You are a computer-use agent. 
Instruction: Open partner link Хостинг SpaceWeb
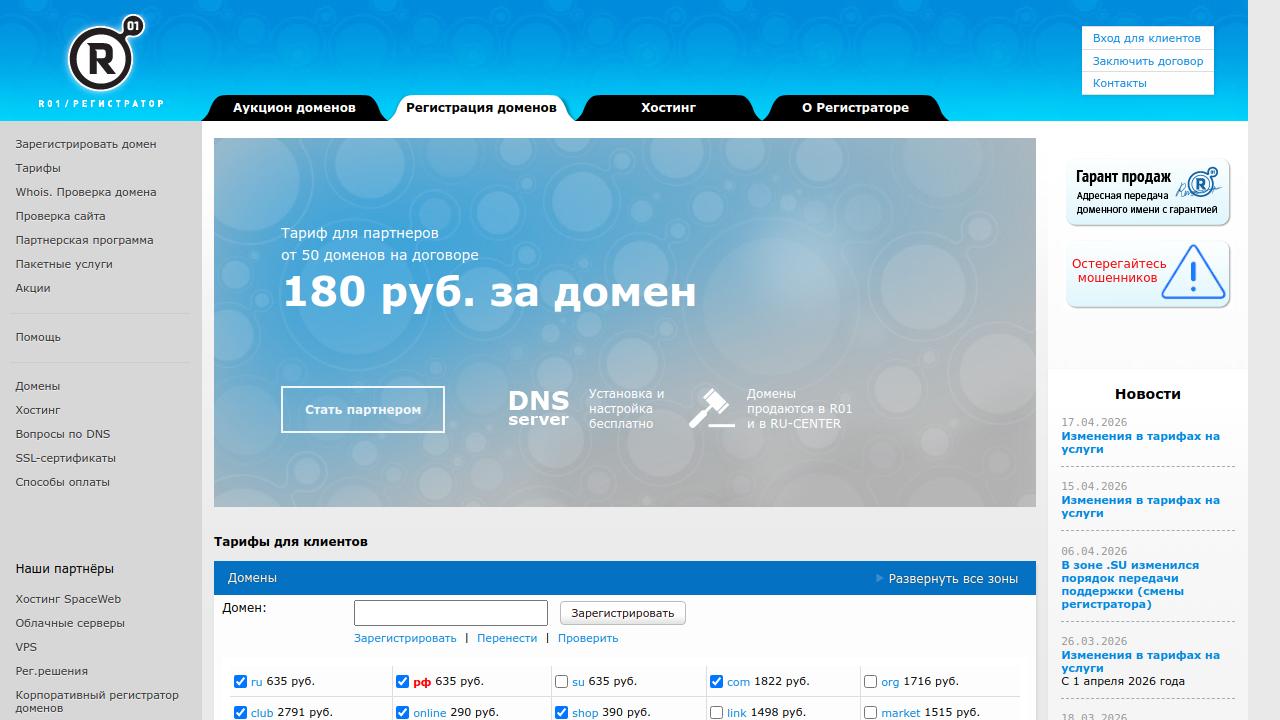point(68,599)
